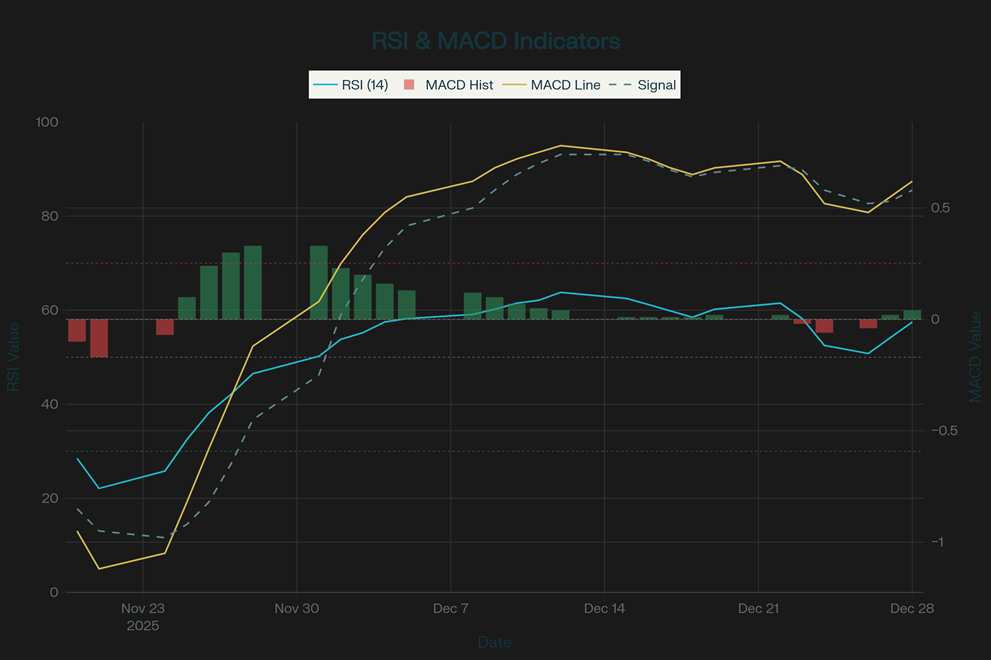This screenshot has width=991, height=660.
Task: Click the cyan RSI line icon in legend
Action: (x=325, y=85)
